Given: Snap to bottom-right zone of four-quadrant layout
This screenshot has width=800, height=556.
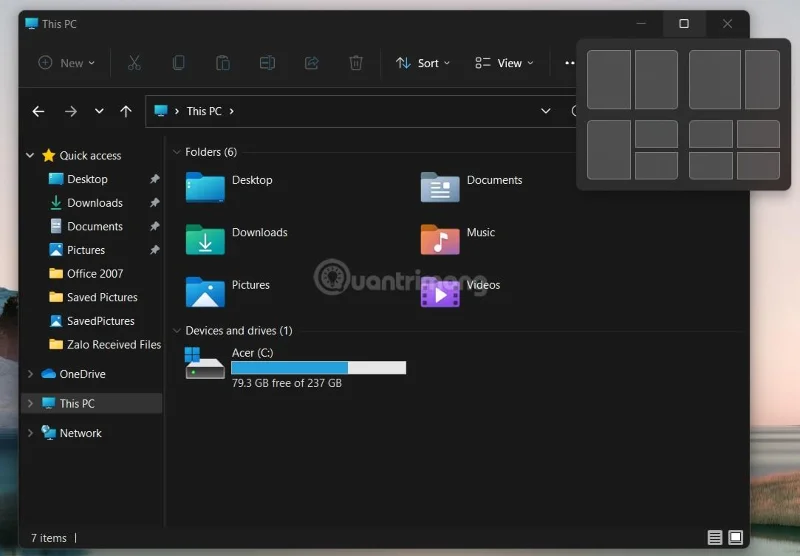Looking at the screenshot, I should click(758, 166).
